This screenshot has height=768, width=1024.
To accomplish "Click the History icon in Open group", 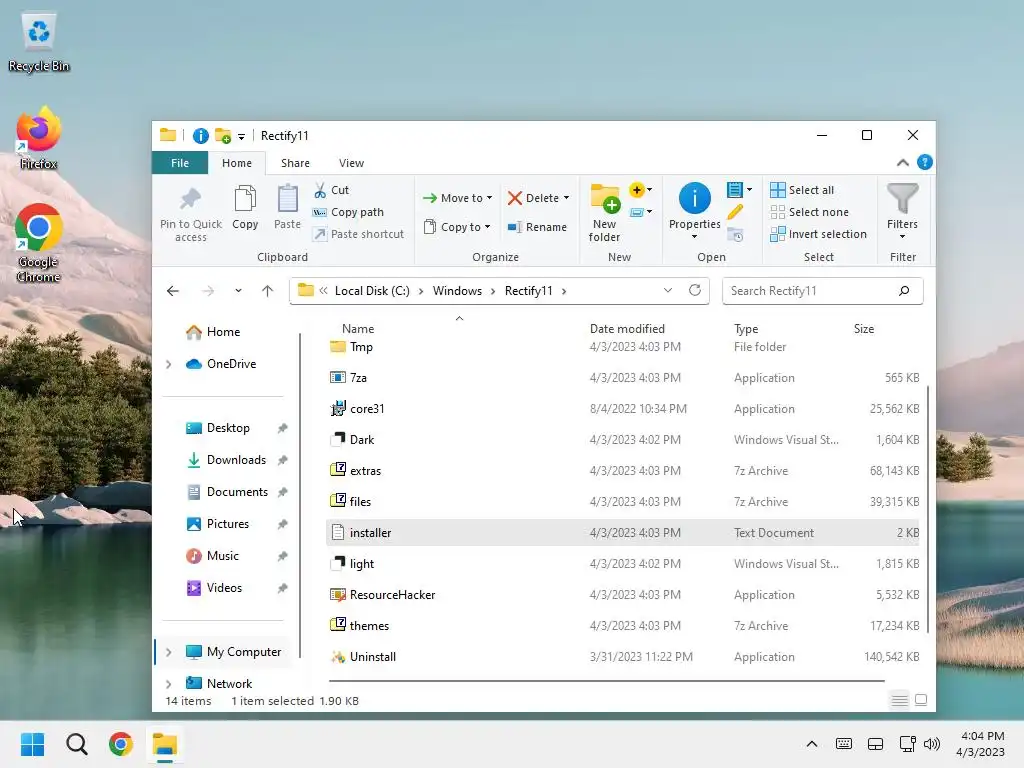I will [735, 235].
